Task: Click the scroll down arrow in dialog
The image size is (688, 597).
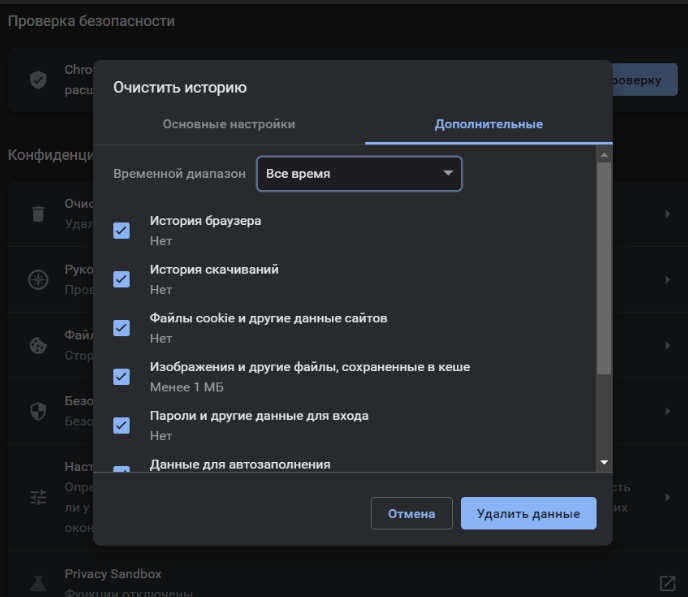Action: pyautogui.click(x=603, y=462)
